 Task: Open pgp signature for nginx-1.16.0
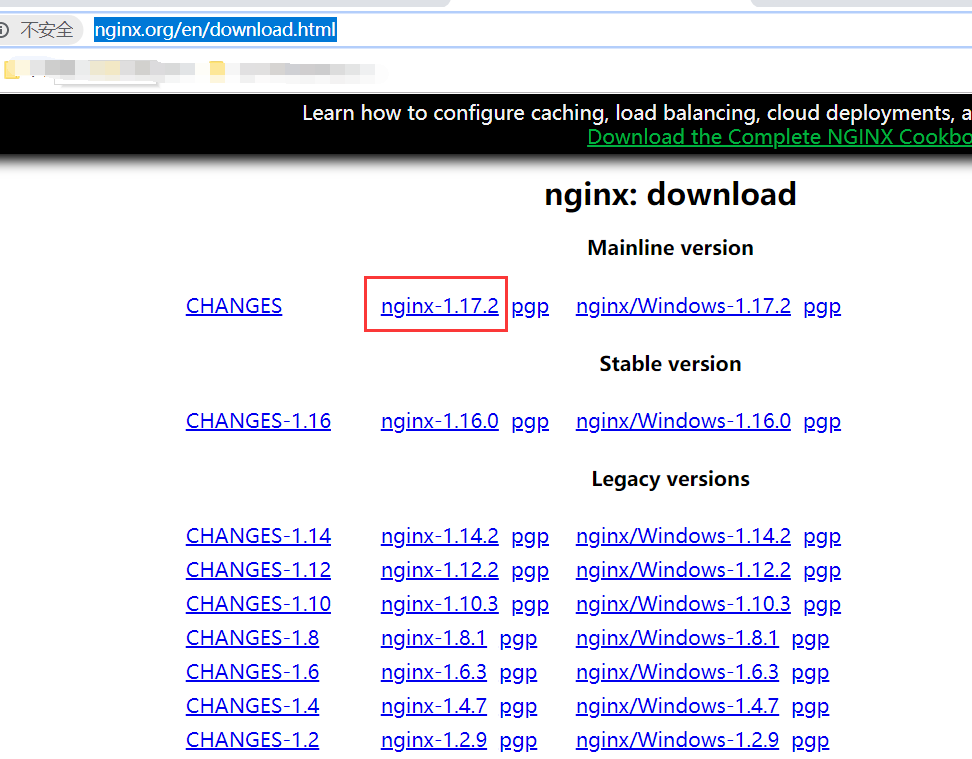coord(530,423)
